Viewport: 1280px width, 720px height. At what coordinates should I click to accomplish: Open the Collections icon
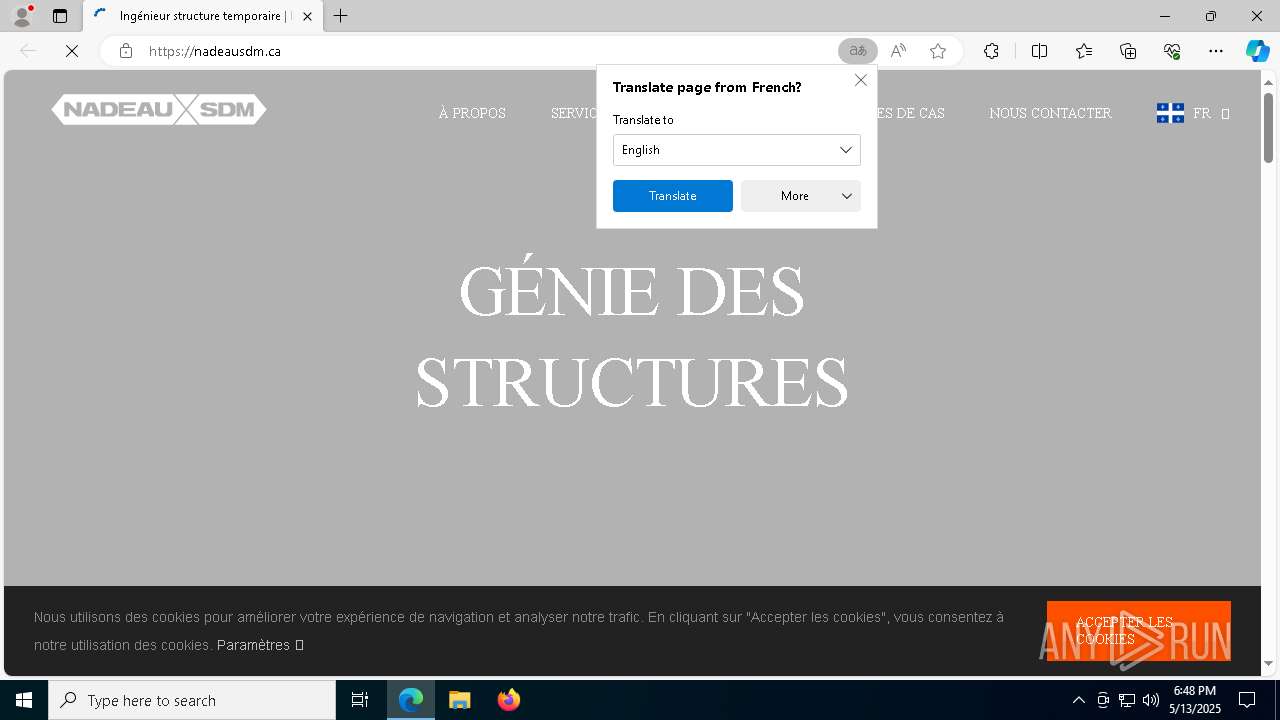pyautogui.click(x=1128, y=51)
